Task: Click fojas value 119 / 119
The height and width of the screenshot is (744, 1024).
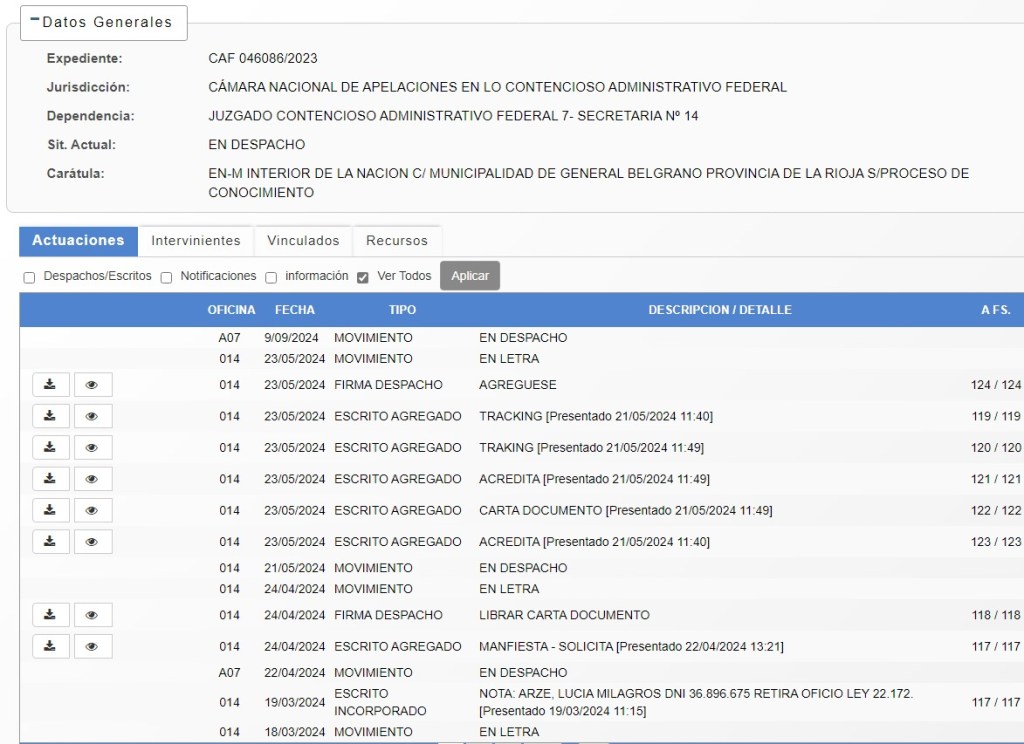Action: click(995, 416)
